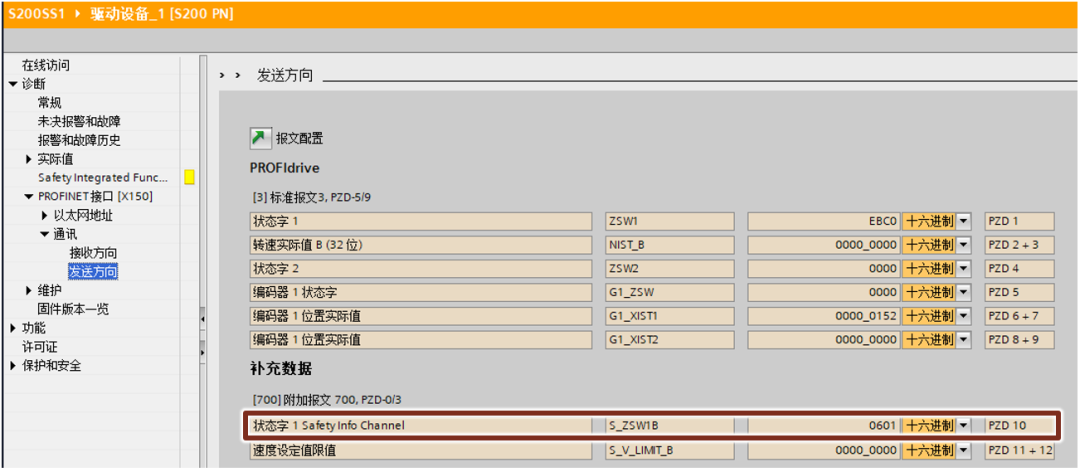Viewport: 1080px width, 472px height.
Task: Open format dropdown for S_ZSW1B row
Action: (x=964, y=426)
